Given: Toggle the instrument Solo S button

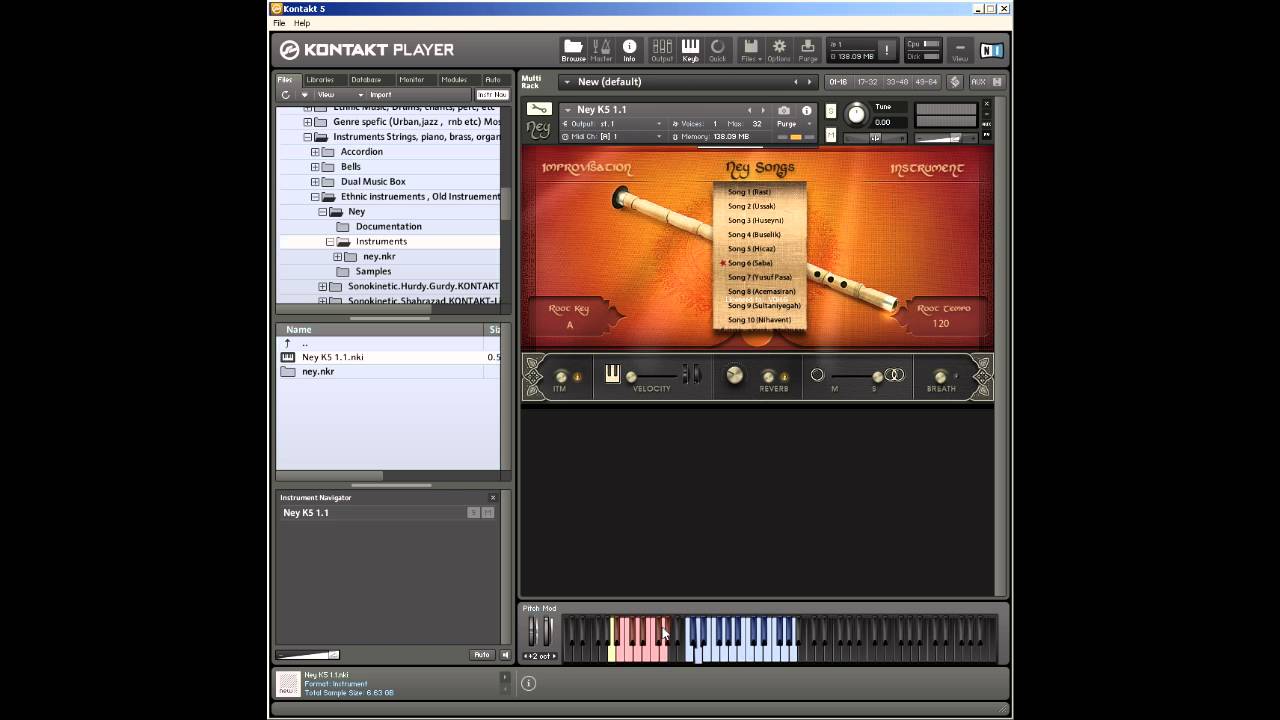Looking at the screenshot, I should coord(831,111).
